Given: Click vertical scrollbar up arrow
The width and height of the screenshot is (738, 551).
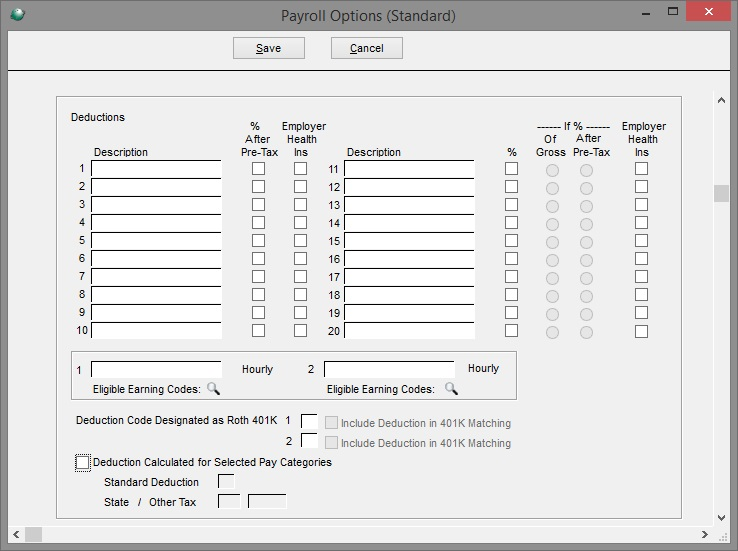Looking at the screenshot, I should pos(721,100).
